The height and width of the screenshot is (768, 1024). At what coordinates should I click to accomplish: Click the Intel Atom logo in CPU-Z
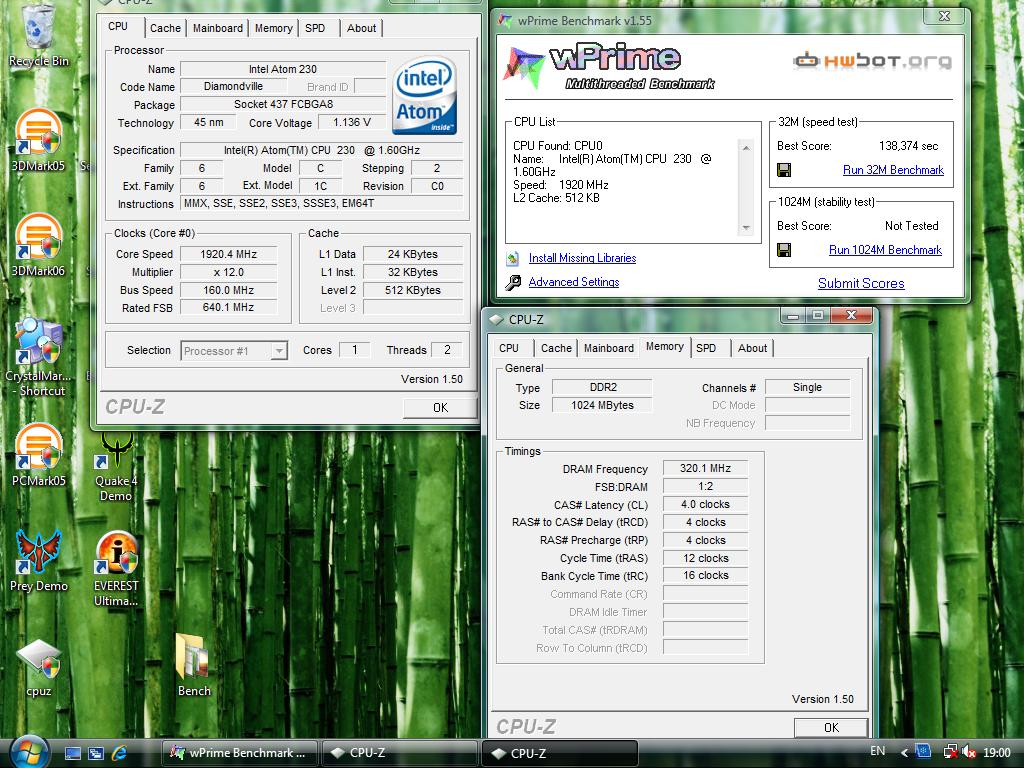425,96
